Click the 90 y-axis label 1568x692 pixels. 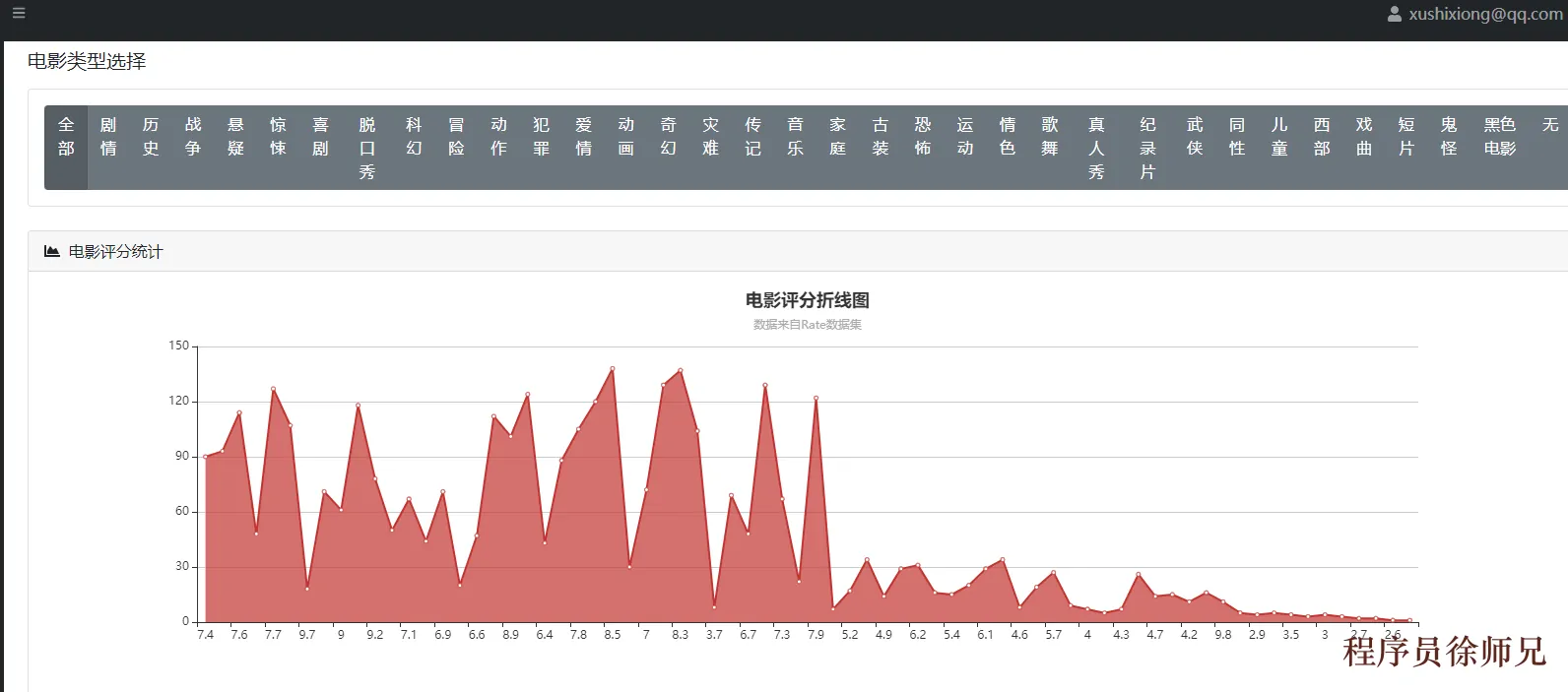tap(182, 456)
